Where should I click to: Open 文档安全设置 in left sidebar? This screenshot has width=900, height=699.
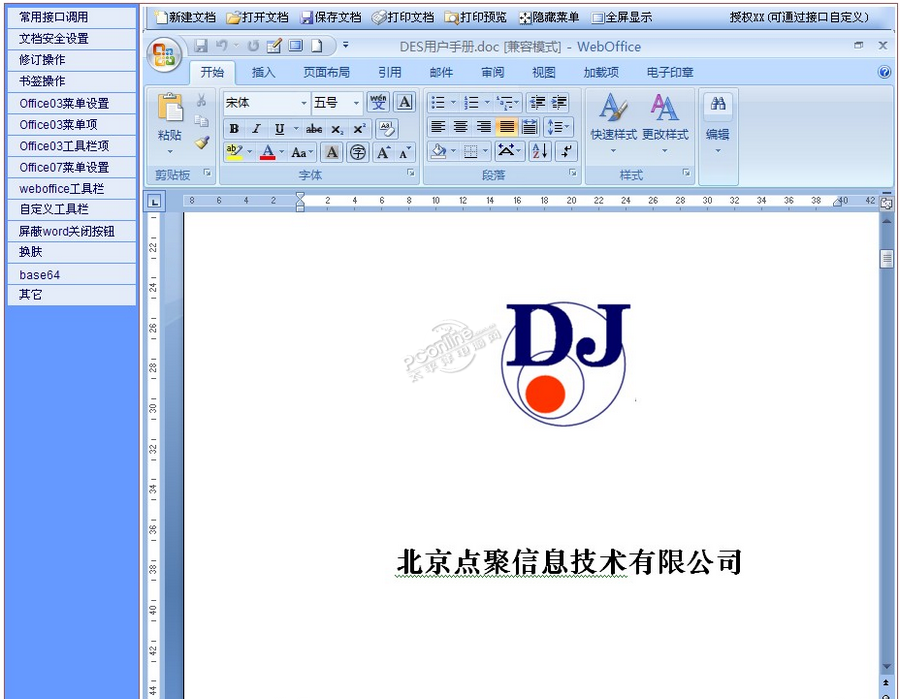click(x=72, y=38)
